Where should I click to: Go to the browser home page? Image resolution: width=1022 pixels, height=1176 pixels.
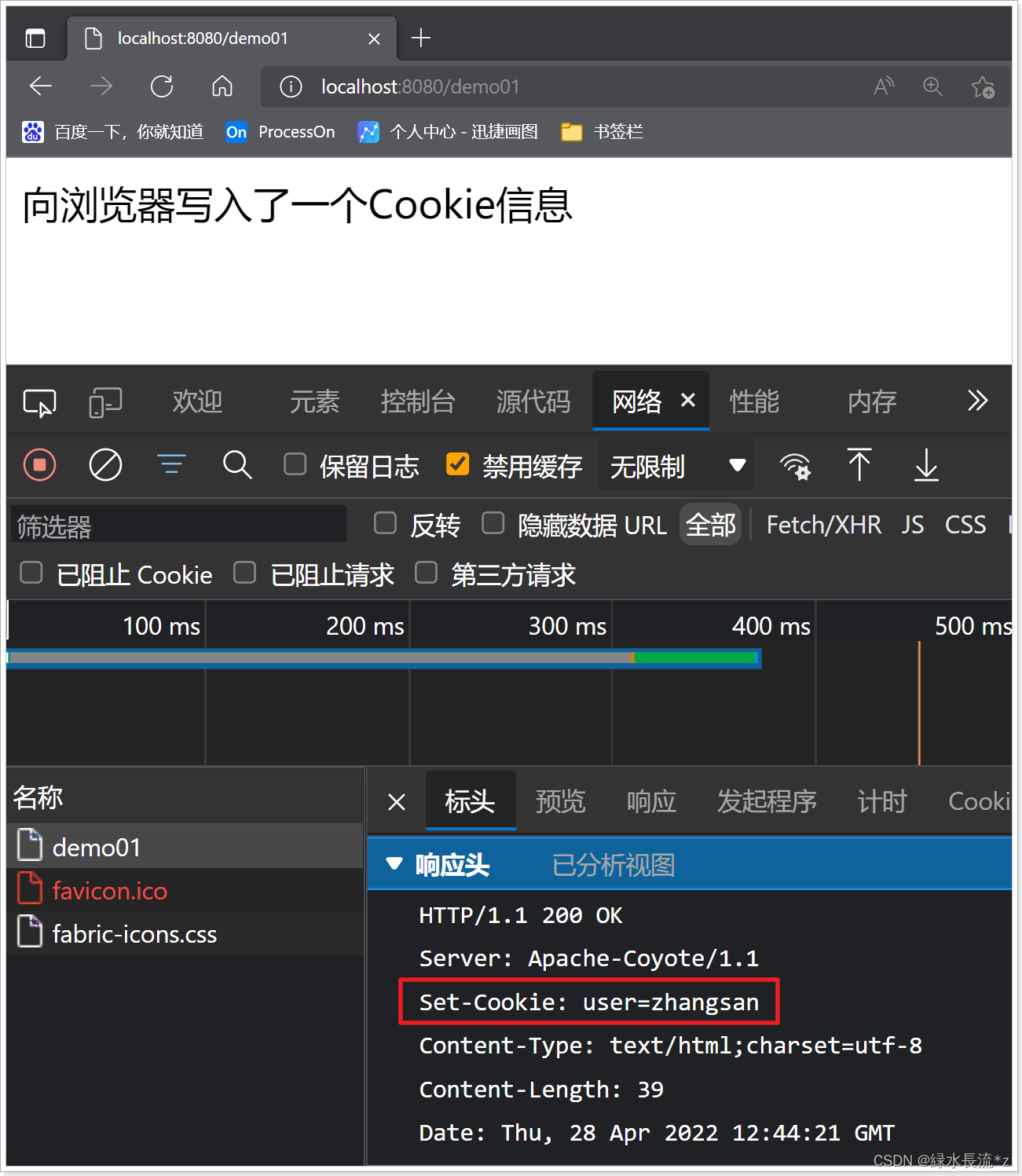[x=222, y=86]
